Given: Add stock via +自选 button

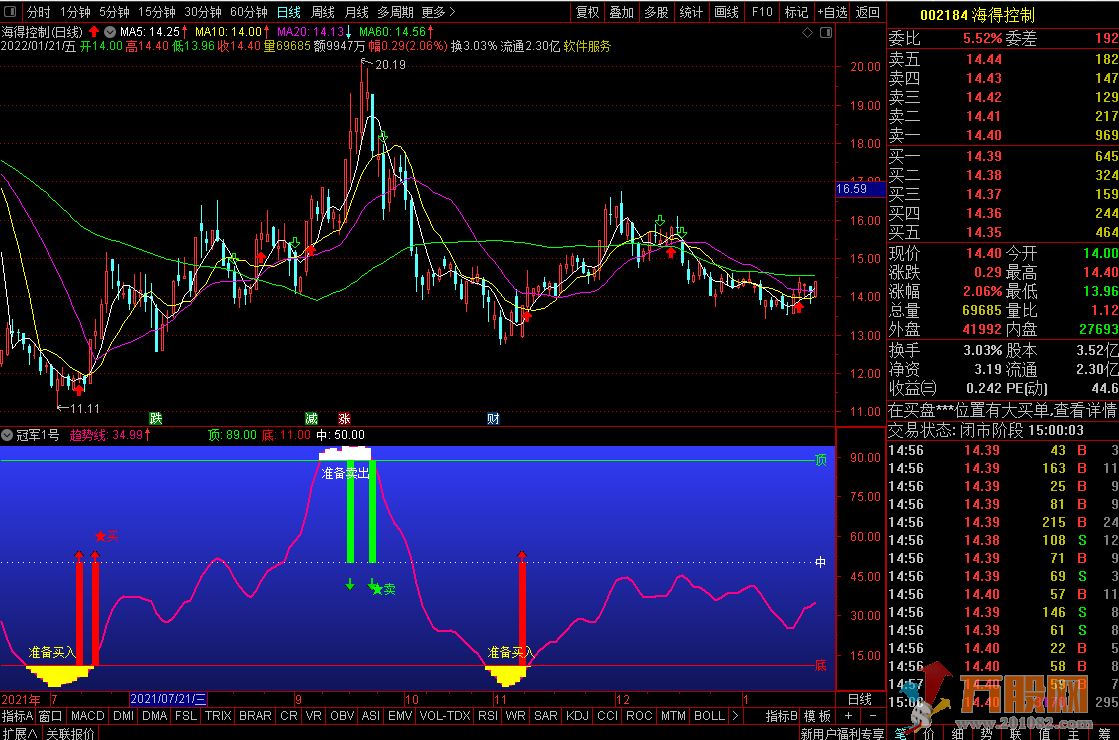Looking at the screenshot, I should 833,12.
